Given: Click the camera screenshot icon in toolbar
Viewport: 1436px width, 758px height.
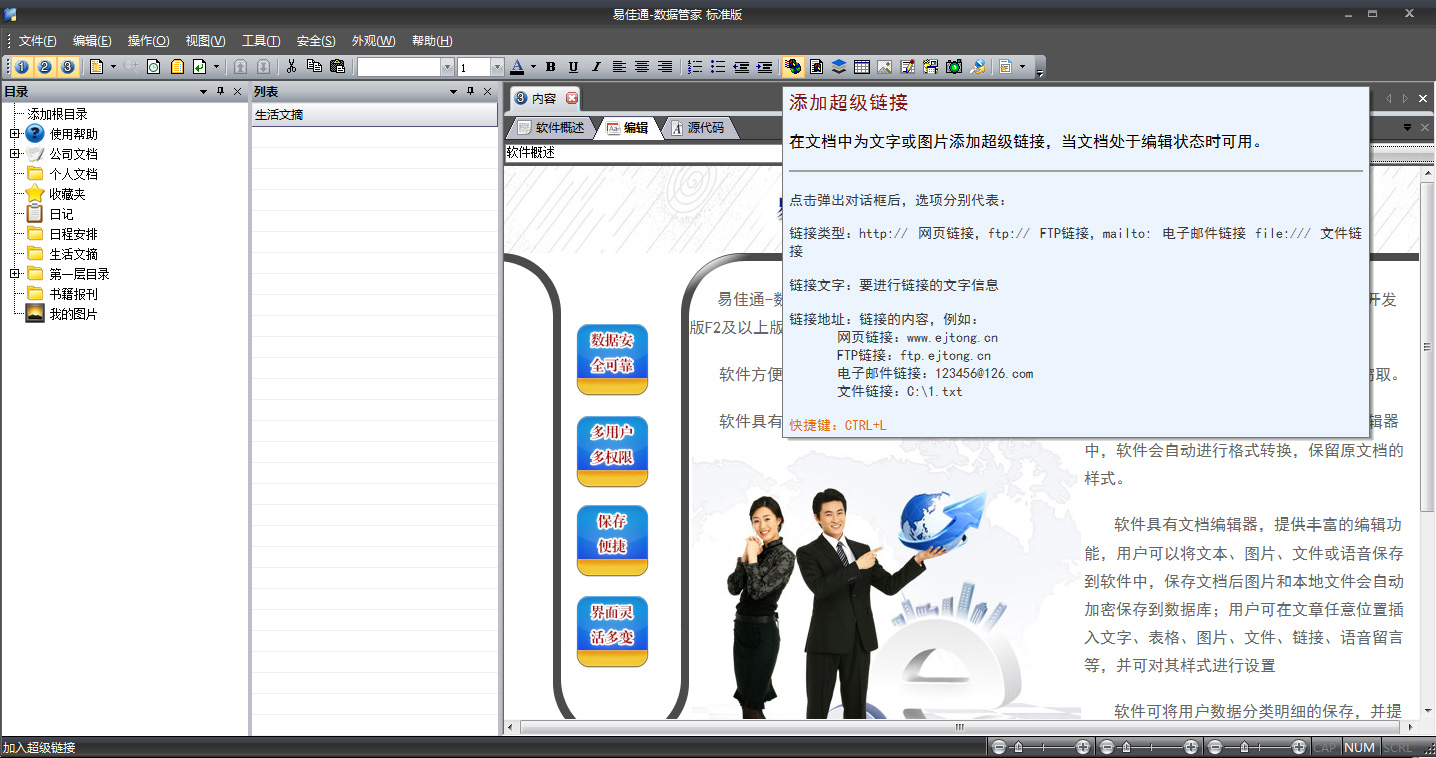Looking at the screenshot, I should pyautogui.click(x=954, y=67).
